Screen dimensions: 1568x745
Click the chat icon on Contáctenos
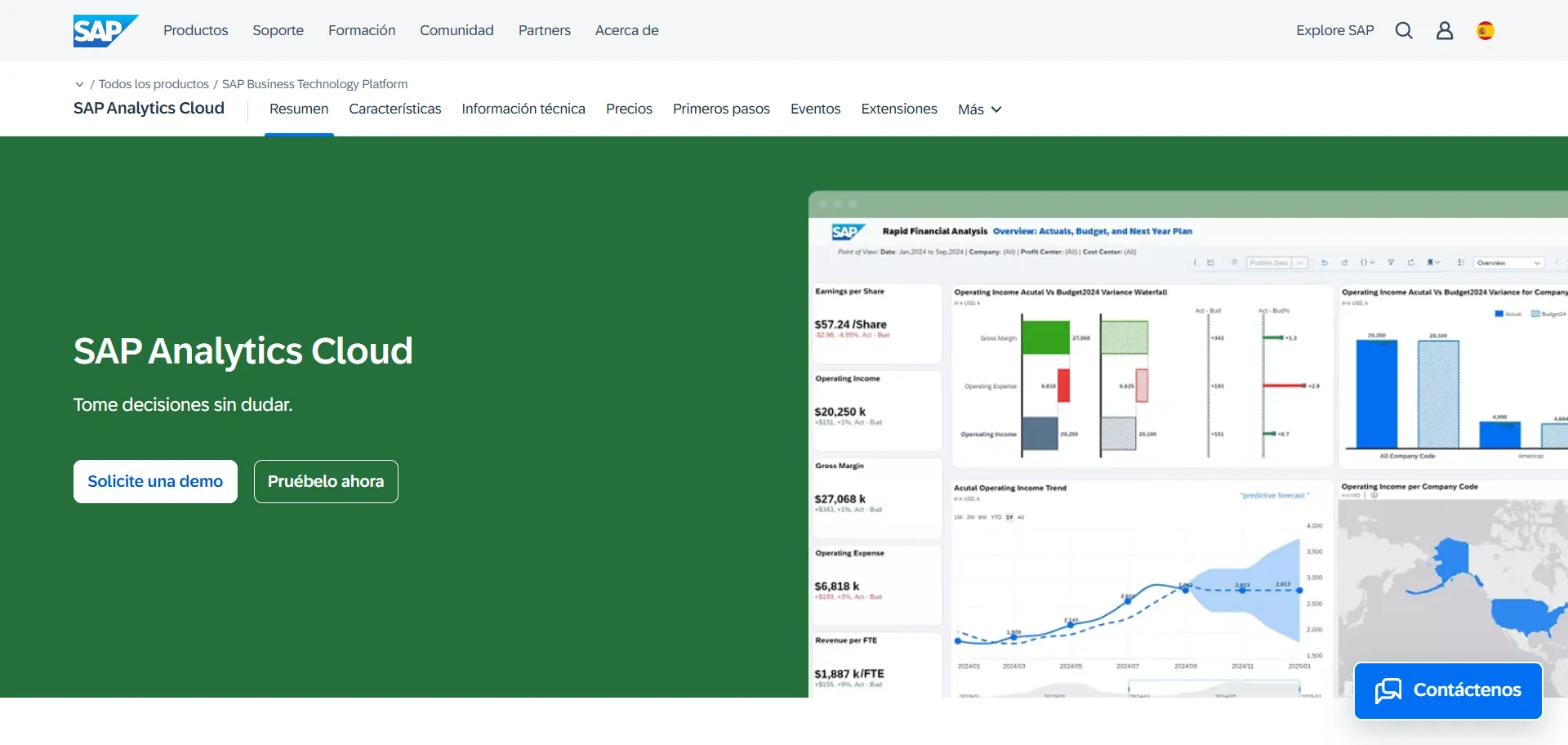1388,691
